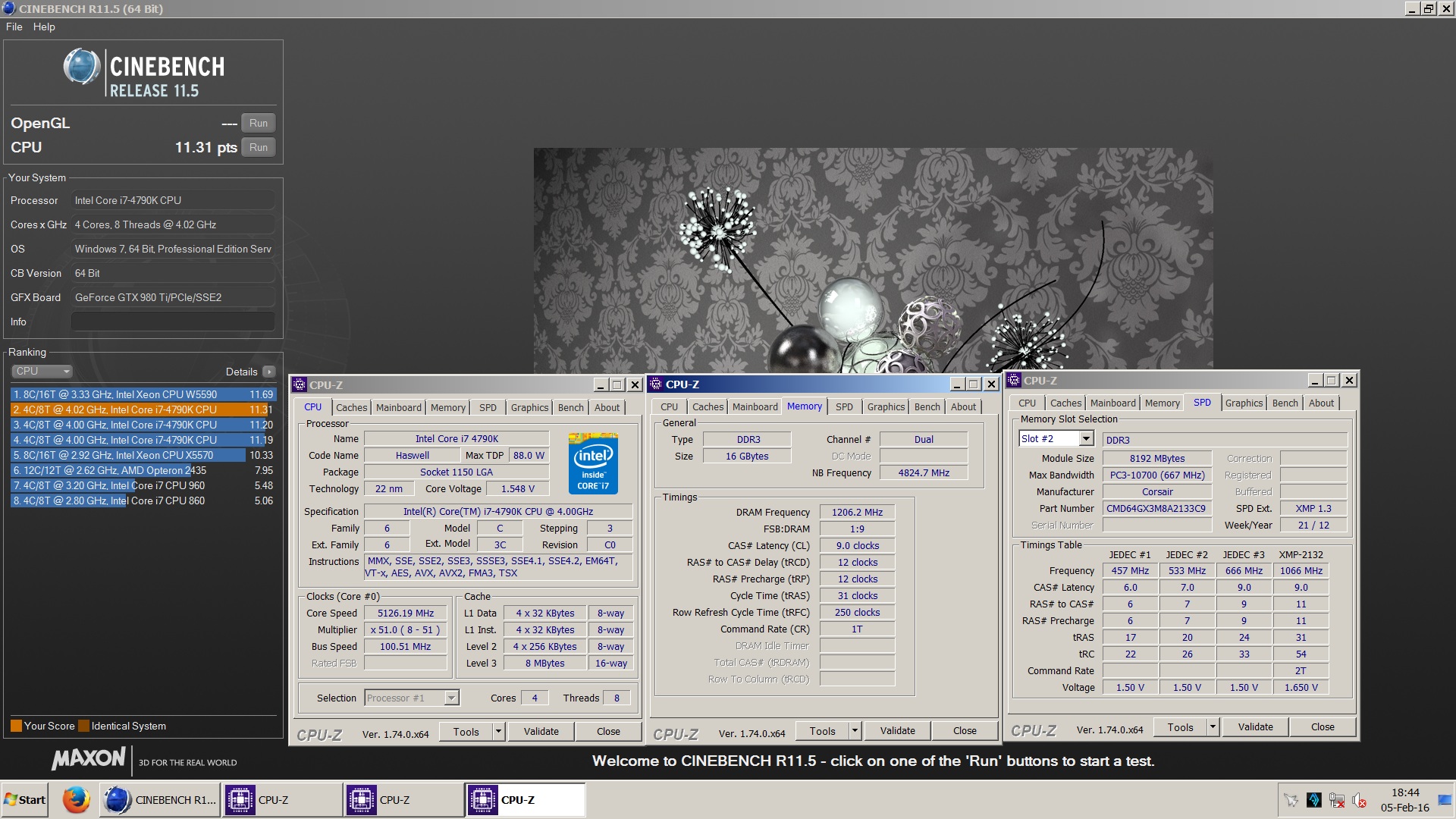Open the Slot #2 memory slot dropdown
The image size is (1456, 819).
pyautogui.click(x=1056, y=438)
